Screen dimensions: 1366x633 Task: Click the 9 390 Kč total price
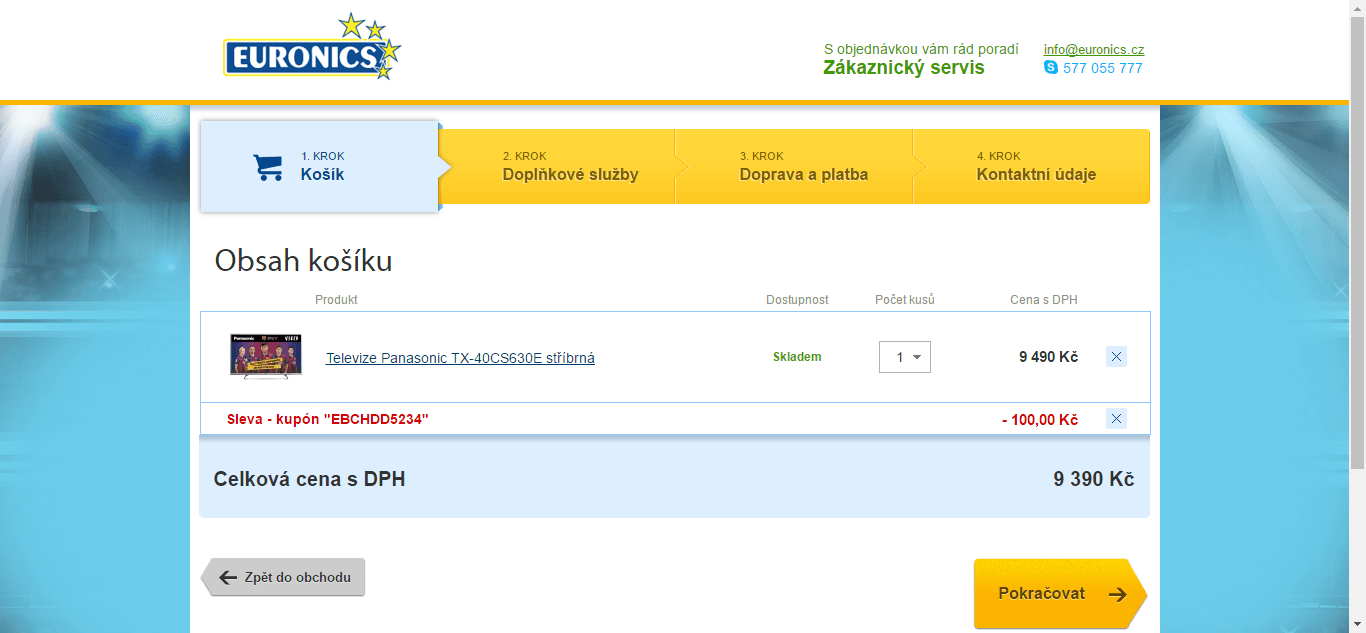pos(1094,480)
